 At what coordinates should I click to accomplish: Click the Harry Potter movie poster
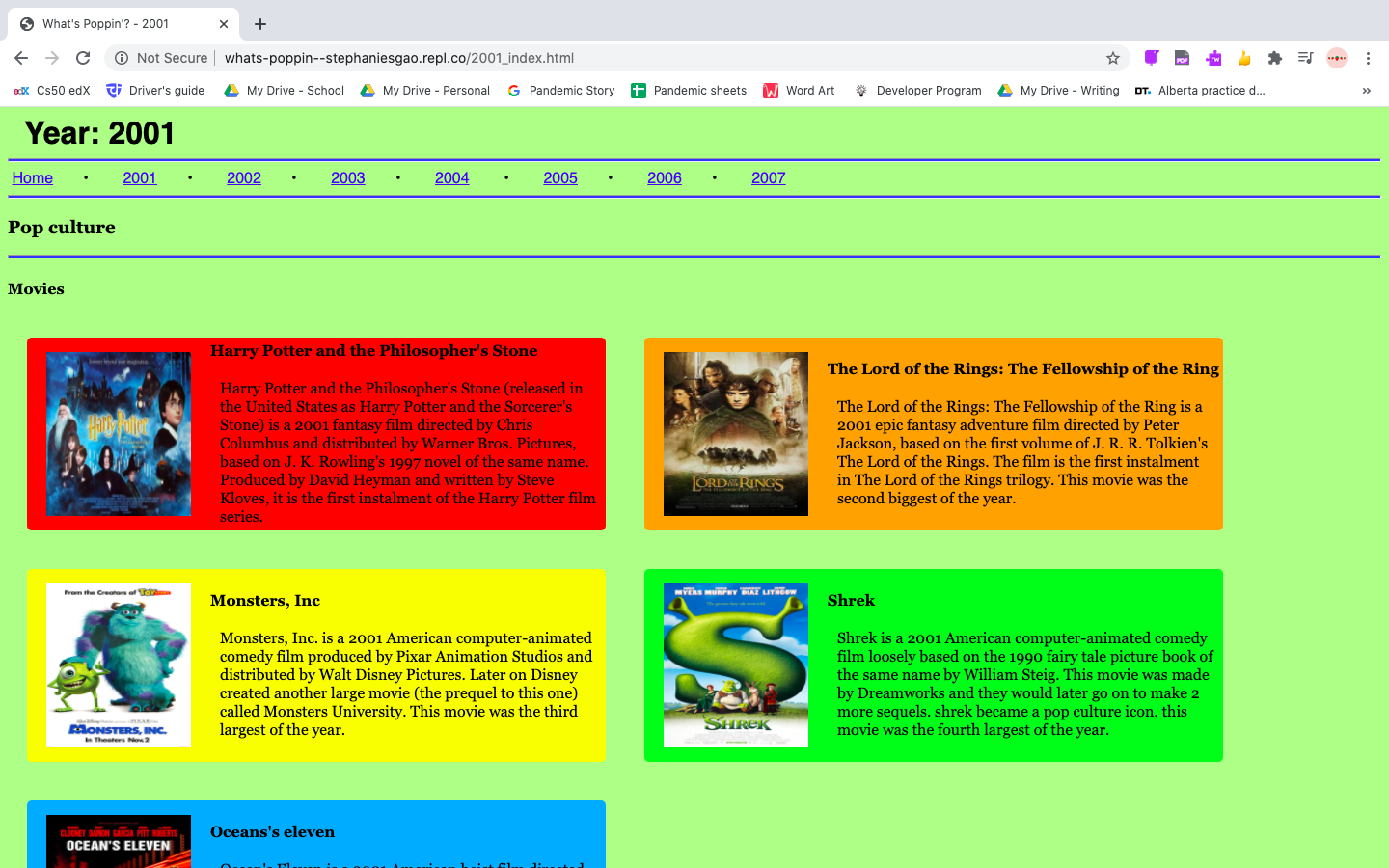coord(119,434)
